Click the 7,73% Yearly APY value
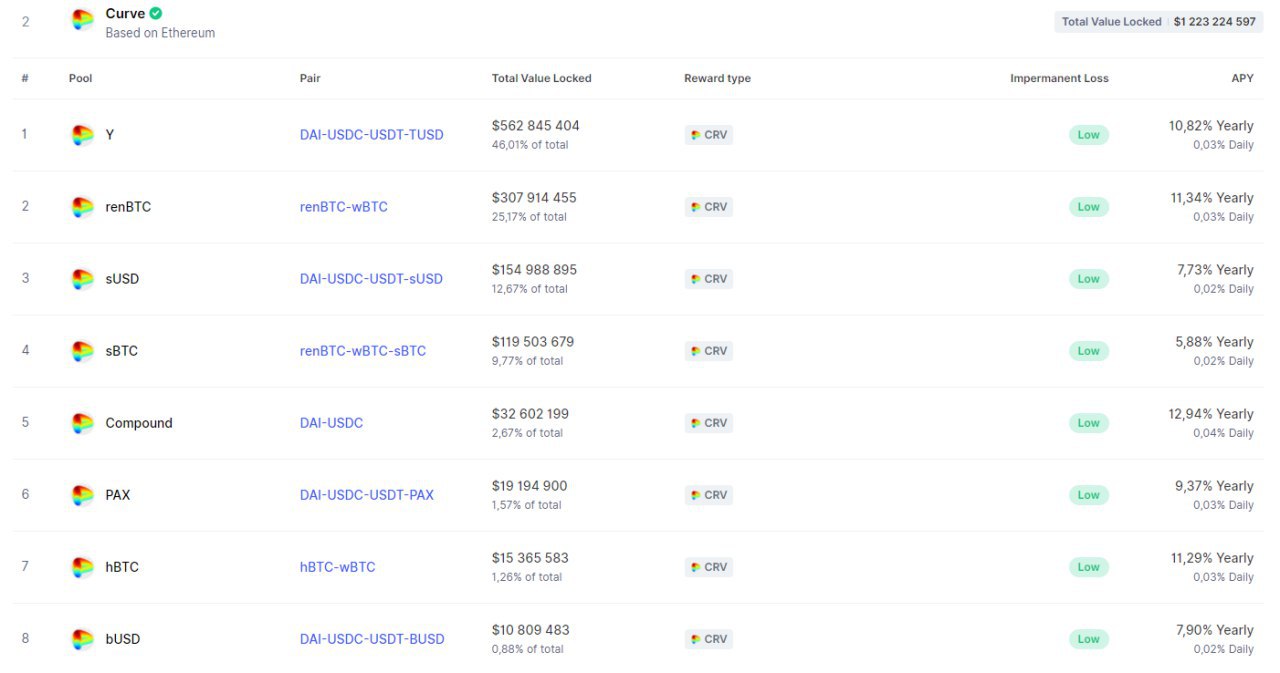Image resolution: width=1280 pixels, height=673 pixels. (x=1215, y=270)
